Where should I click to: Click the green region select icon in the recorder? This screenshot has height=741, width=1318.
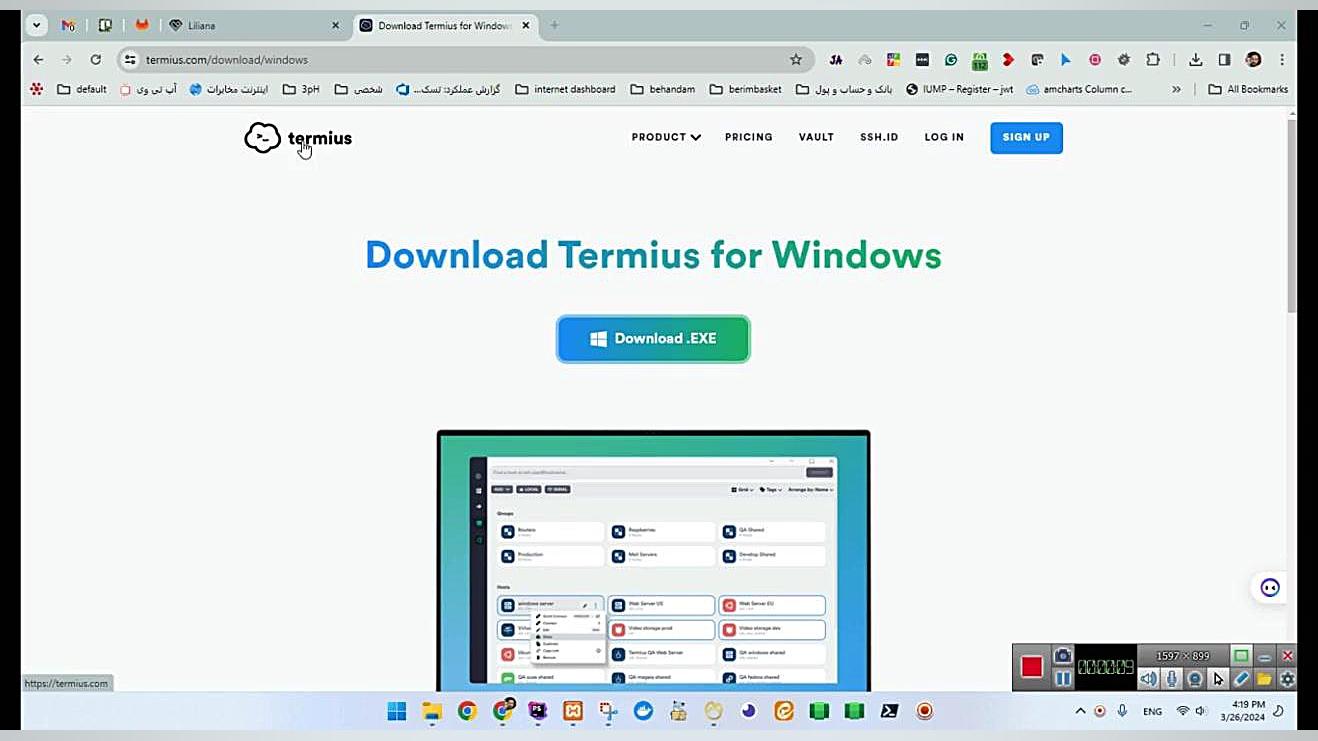tap(1241, 656)
